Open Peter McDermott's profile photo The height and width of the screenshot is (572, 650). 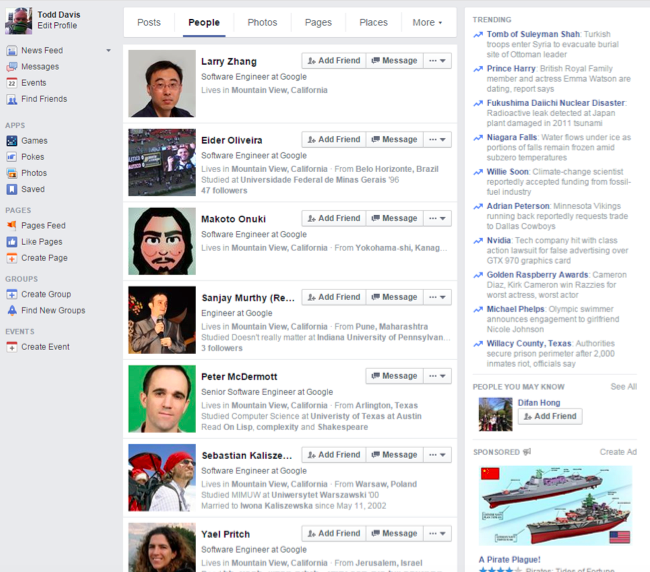pos(162,399)
